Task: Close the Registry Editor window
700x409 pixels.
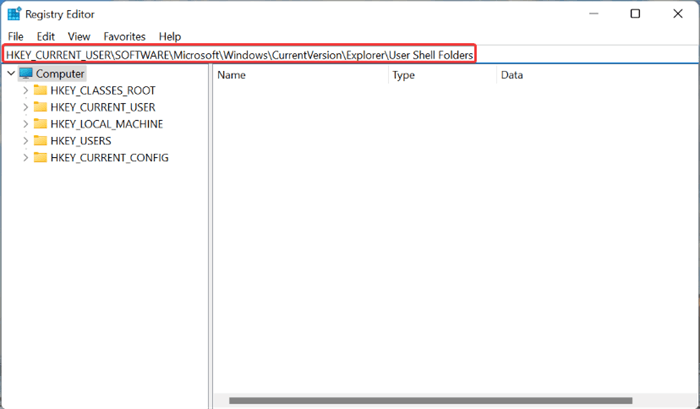Action: 678,14
